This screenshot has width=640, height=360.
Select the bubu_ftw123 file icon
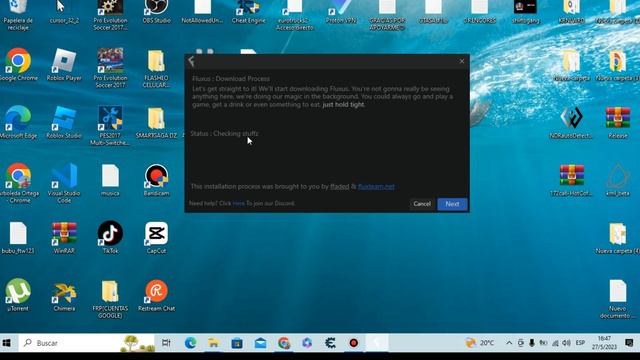18,237
